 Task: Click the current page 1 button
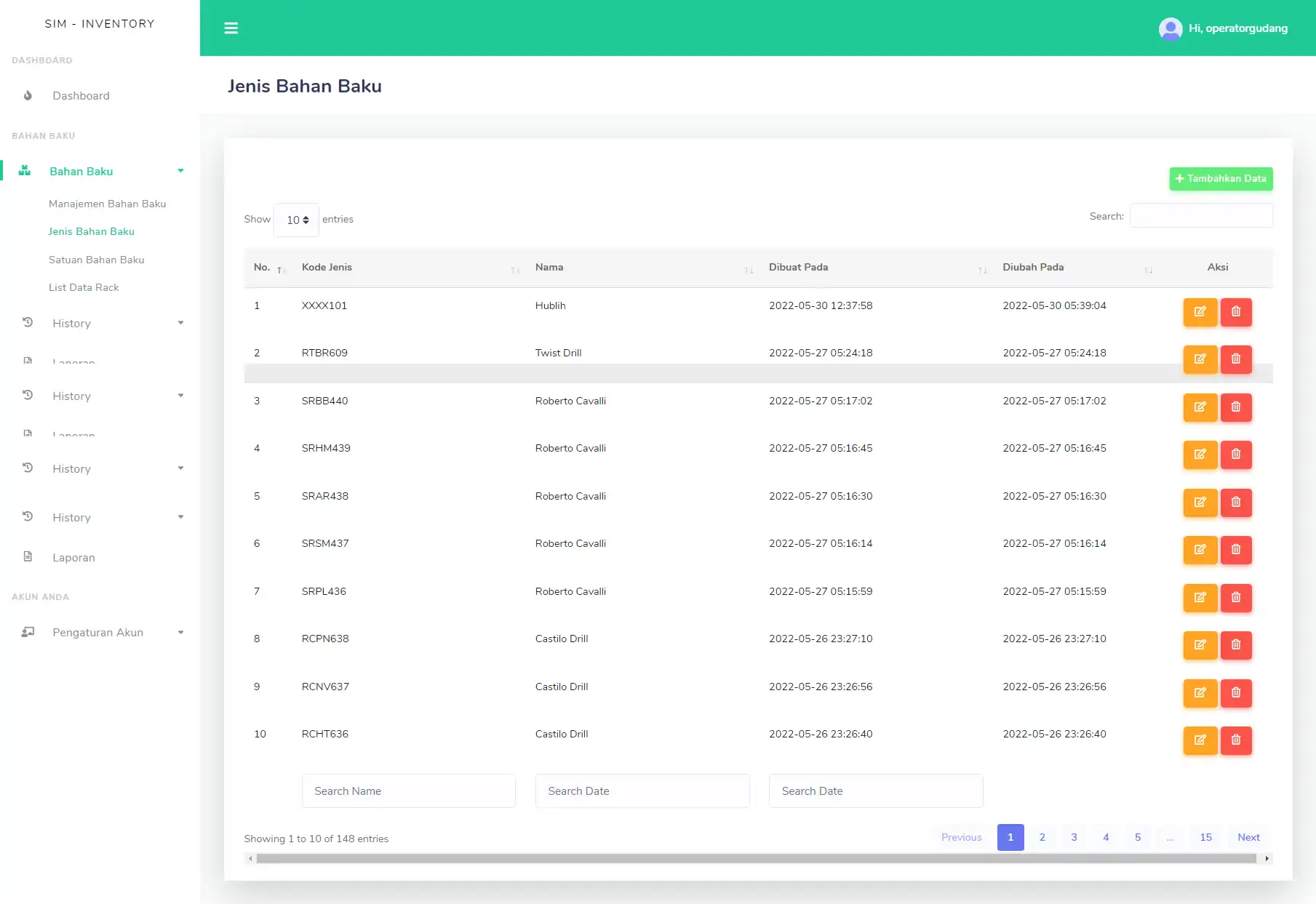click(x=1010, y=837)
